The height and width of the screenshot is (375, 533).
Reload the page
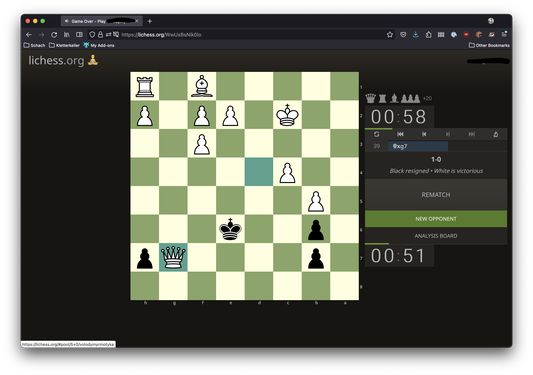[54, 35]
